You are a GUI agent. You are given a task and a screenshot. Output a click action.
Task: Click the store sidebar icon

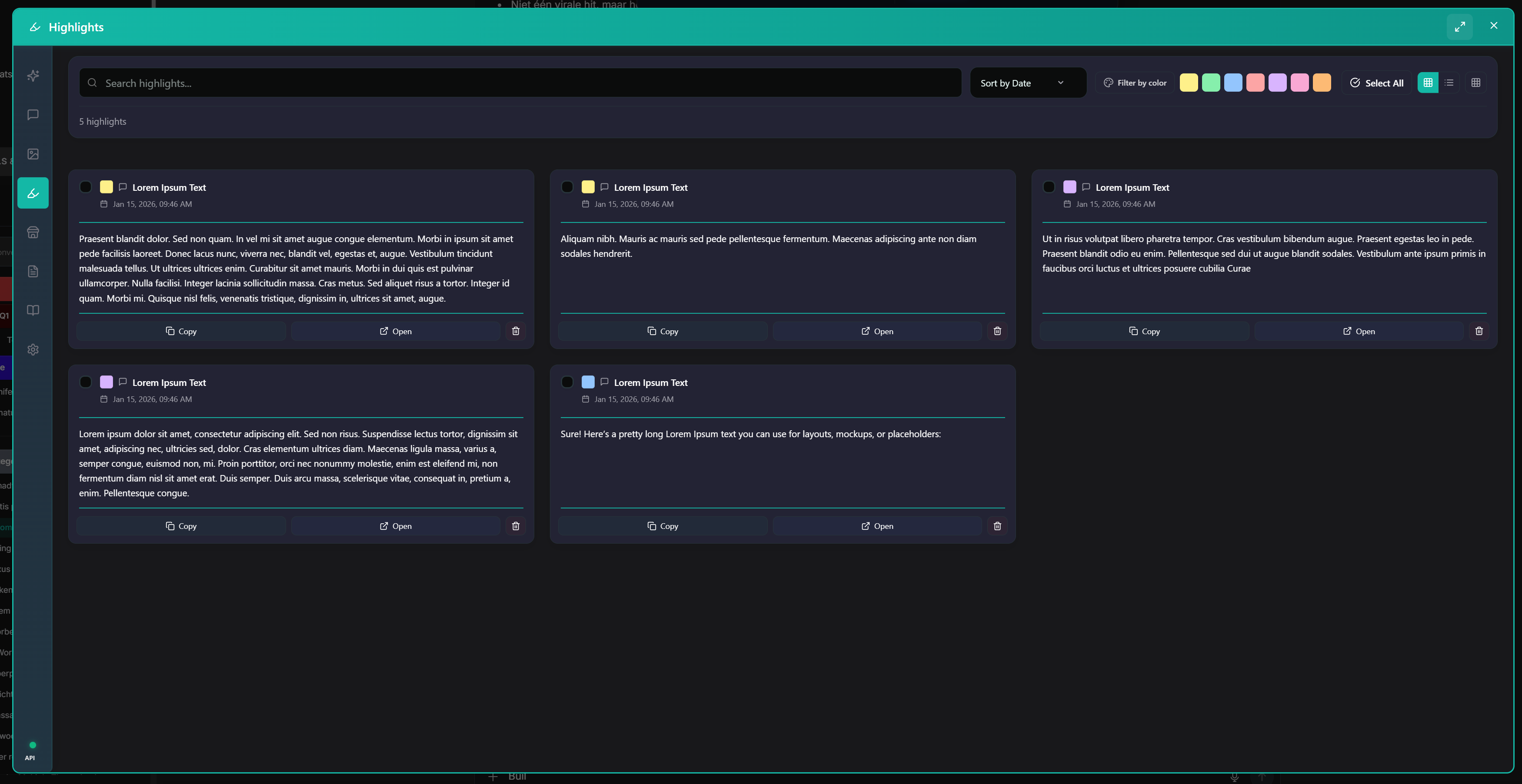[33, 232]
